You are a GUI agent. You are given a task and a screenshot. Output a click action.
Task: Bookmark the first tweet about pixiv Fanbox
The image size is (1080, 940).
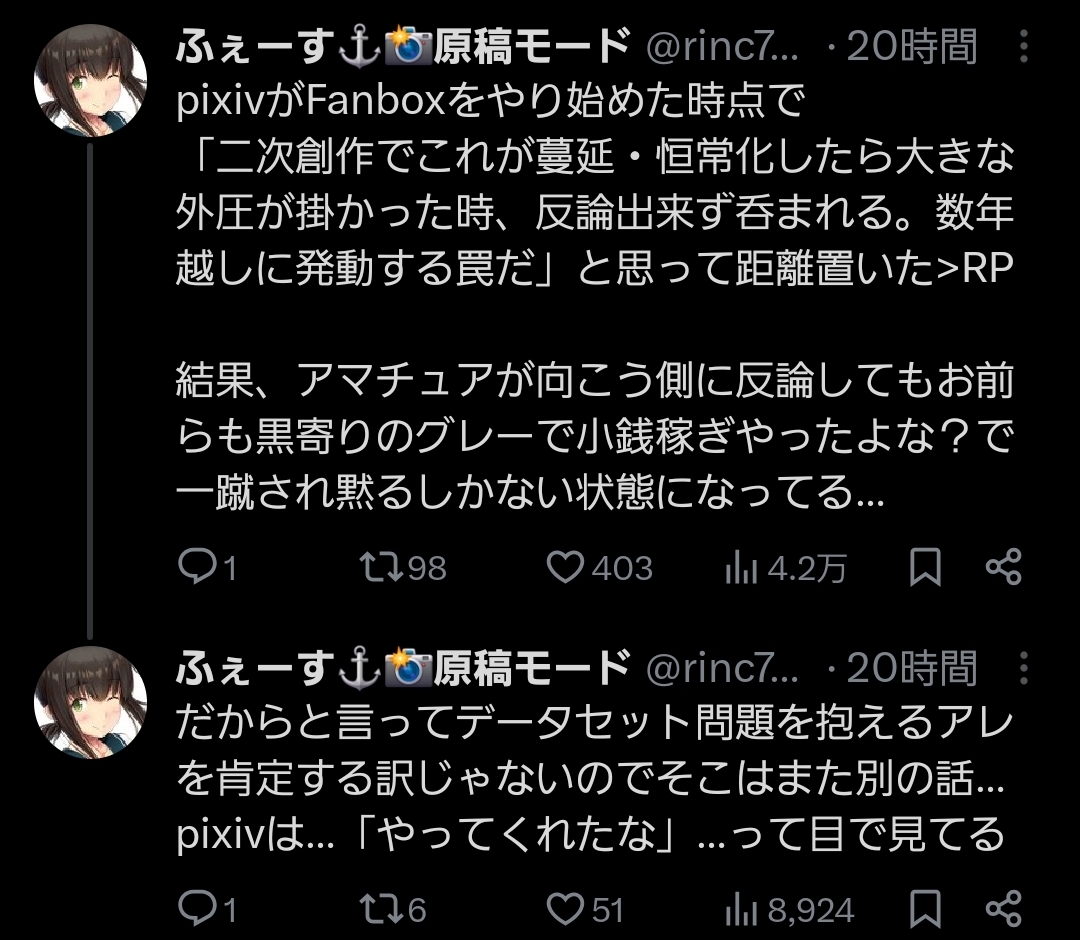point(925,568)
